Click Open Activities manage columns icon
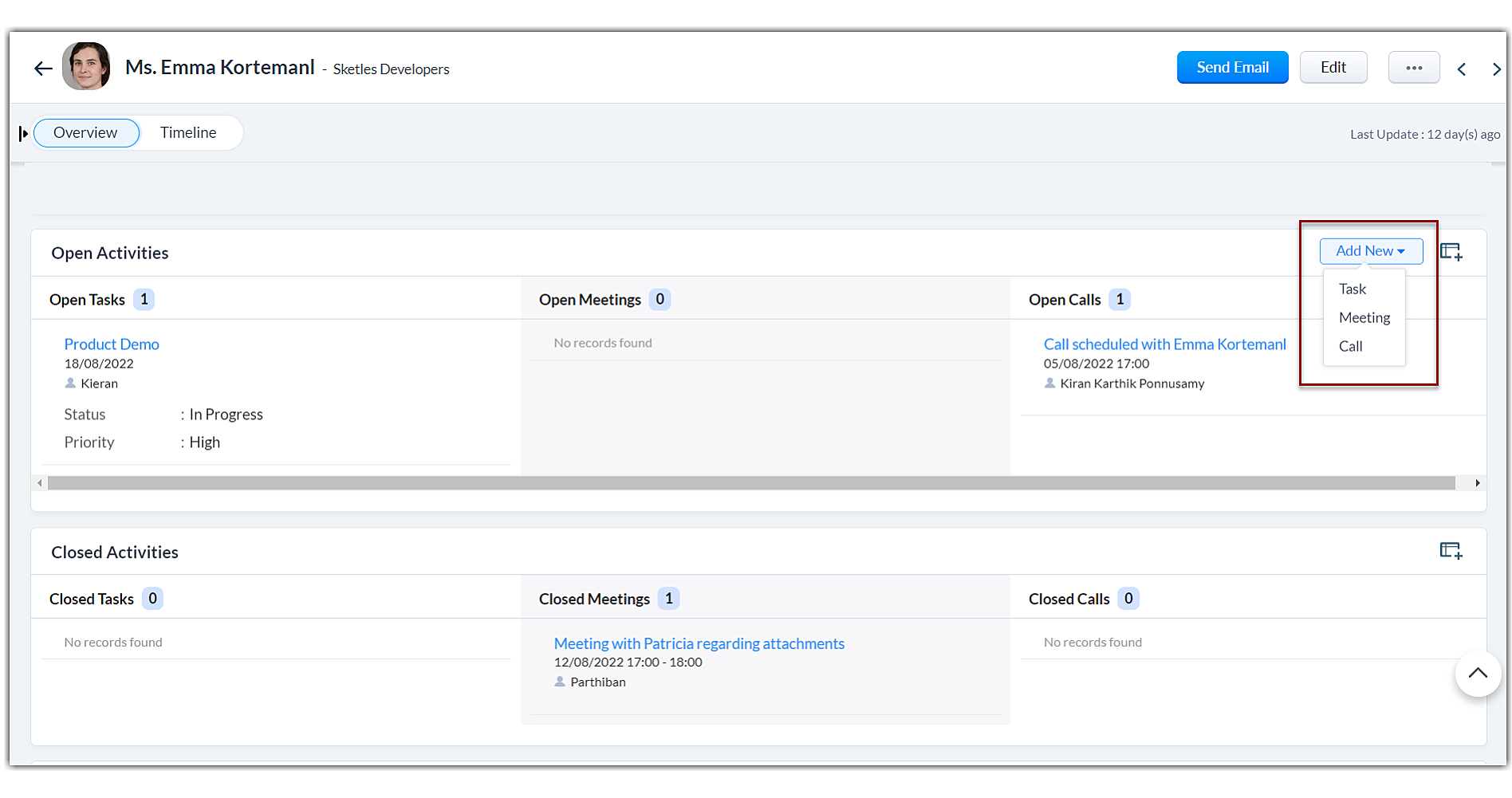The height and width of the screenshot is (798, 1512). 1451,252
